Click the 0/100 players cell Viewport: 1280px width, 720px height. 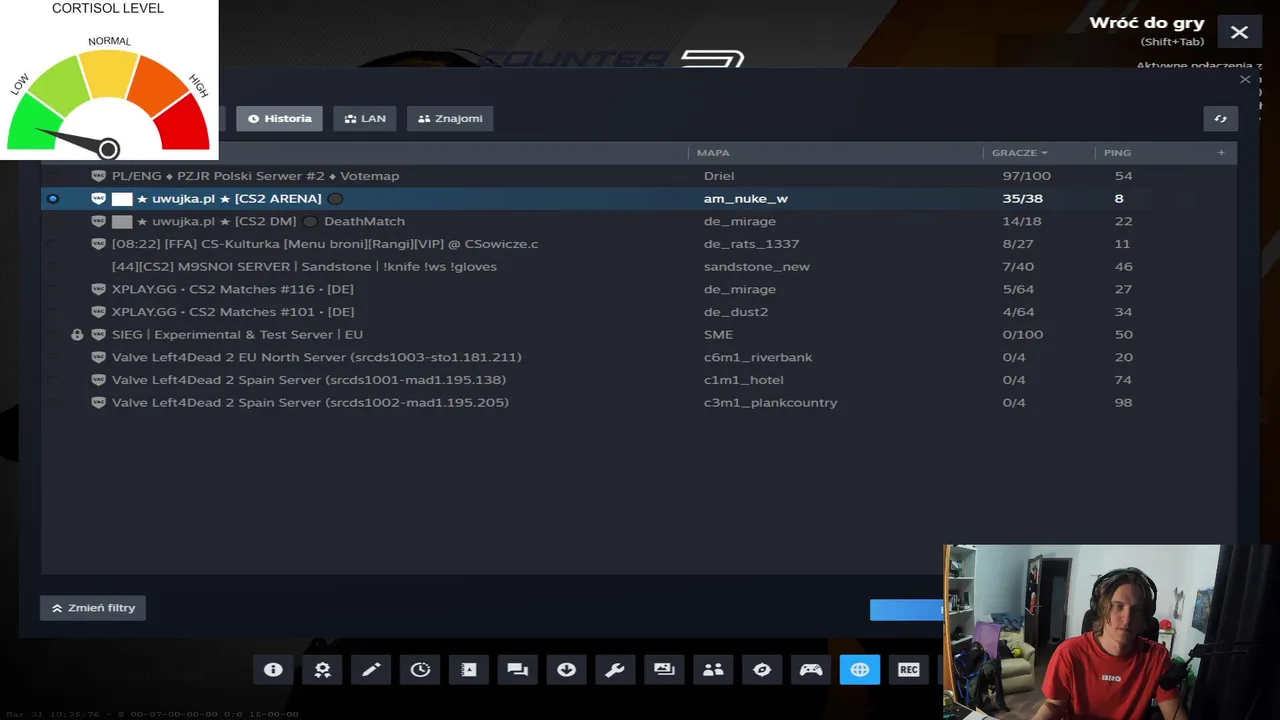(1022, 335)
